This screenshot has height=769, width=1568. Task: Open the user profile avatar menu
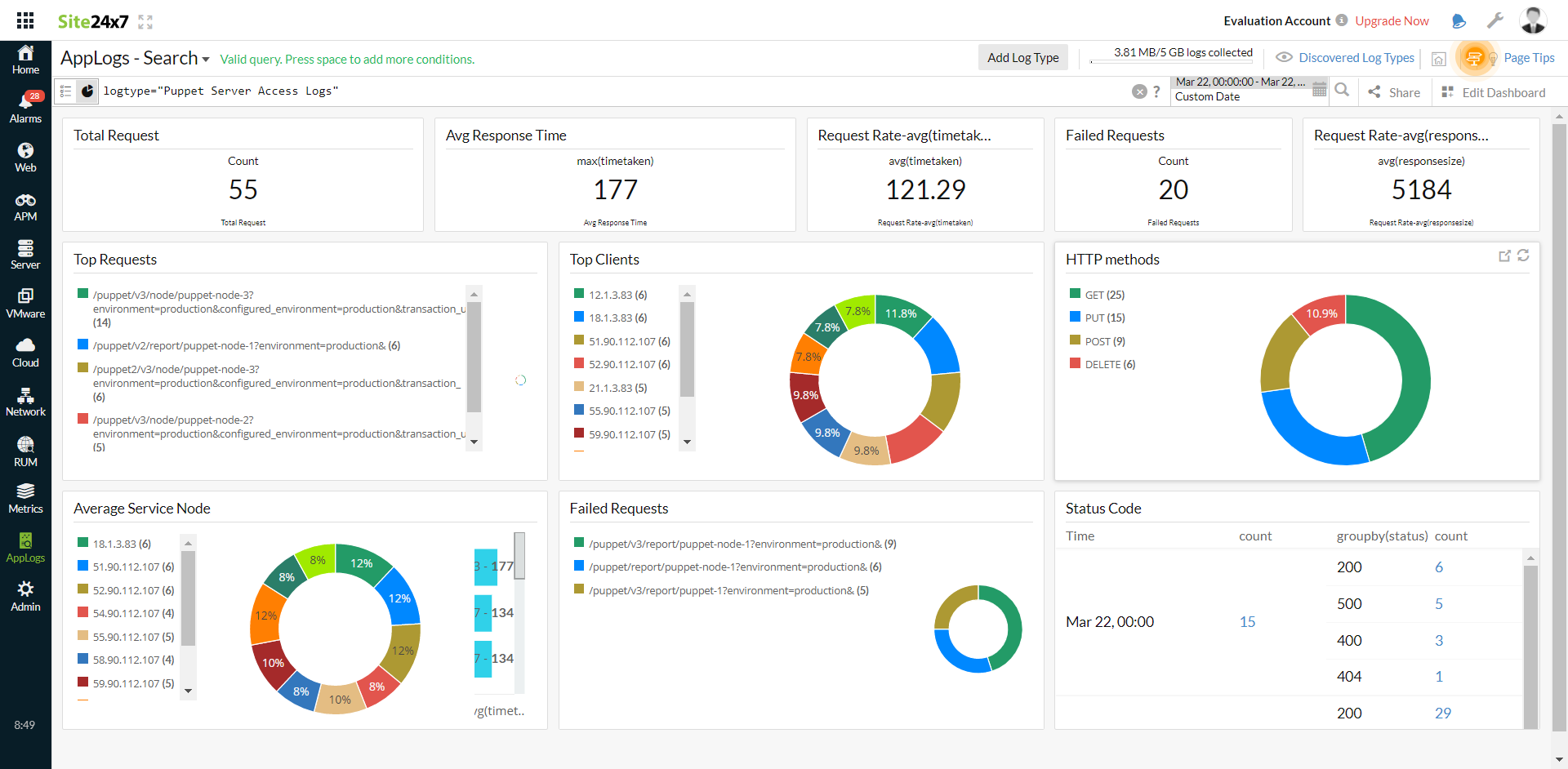[x=1533, y=20]
